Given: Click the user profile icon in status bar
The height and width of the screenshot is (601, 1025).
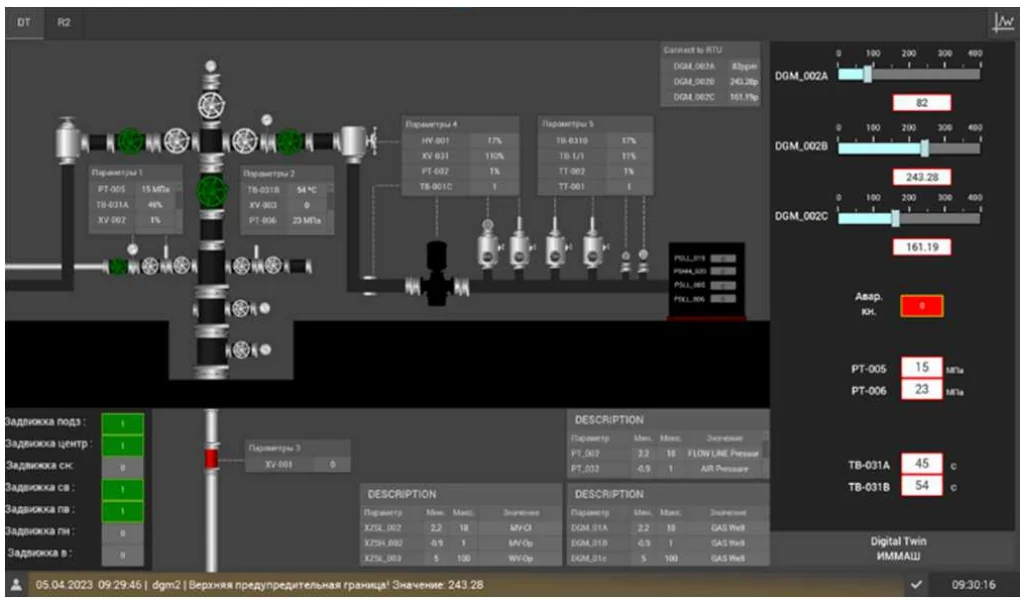Looking at the screenshot, I should [x=16, y=585].
